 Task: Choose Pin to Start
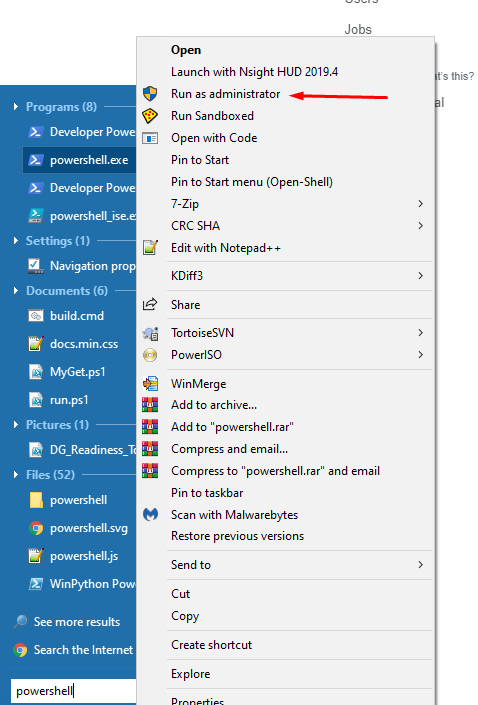[200, 160]
